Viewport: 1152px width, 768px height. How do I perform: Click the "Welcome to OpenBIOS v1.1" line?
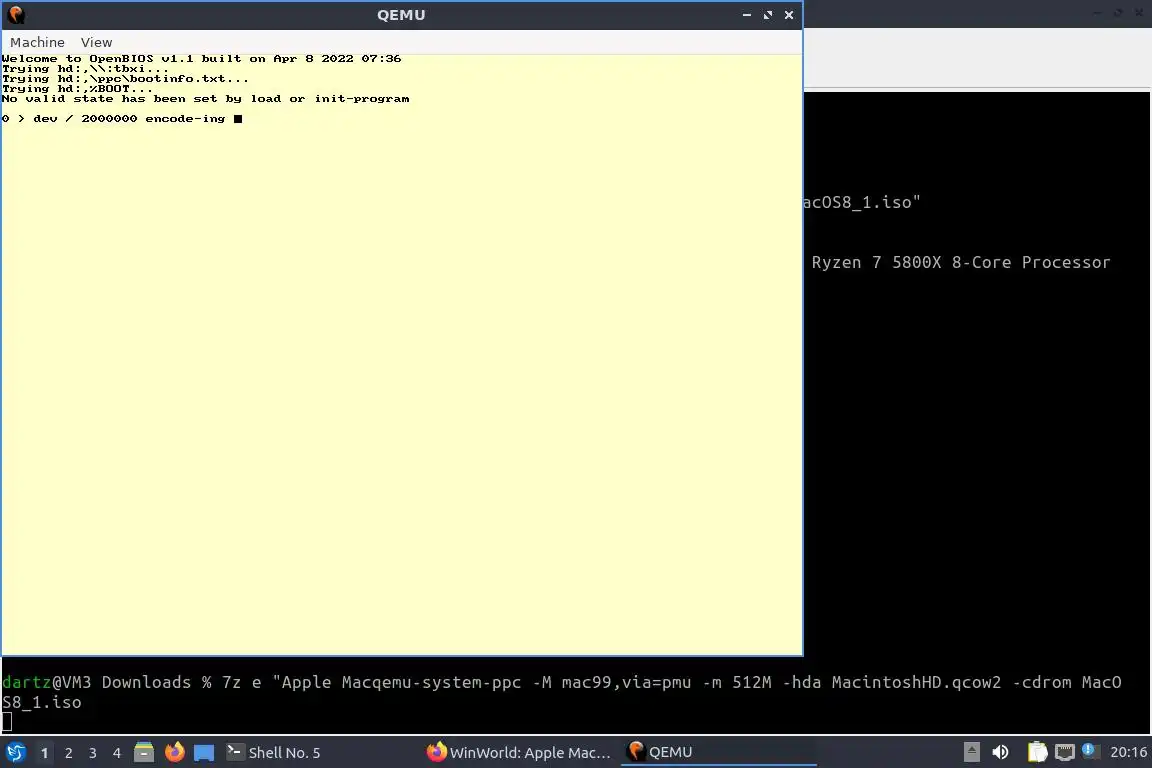click(x=201, y=59)
